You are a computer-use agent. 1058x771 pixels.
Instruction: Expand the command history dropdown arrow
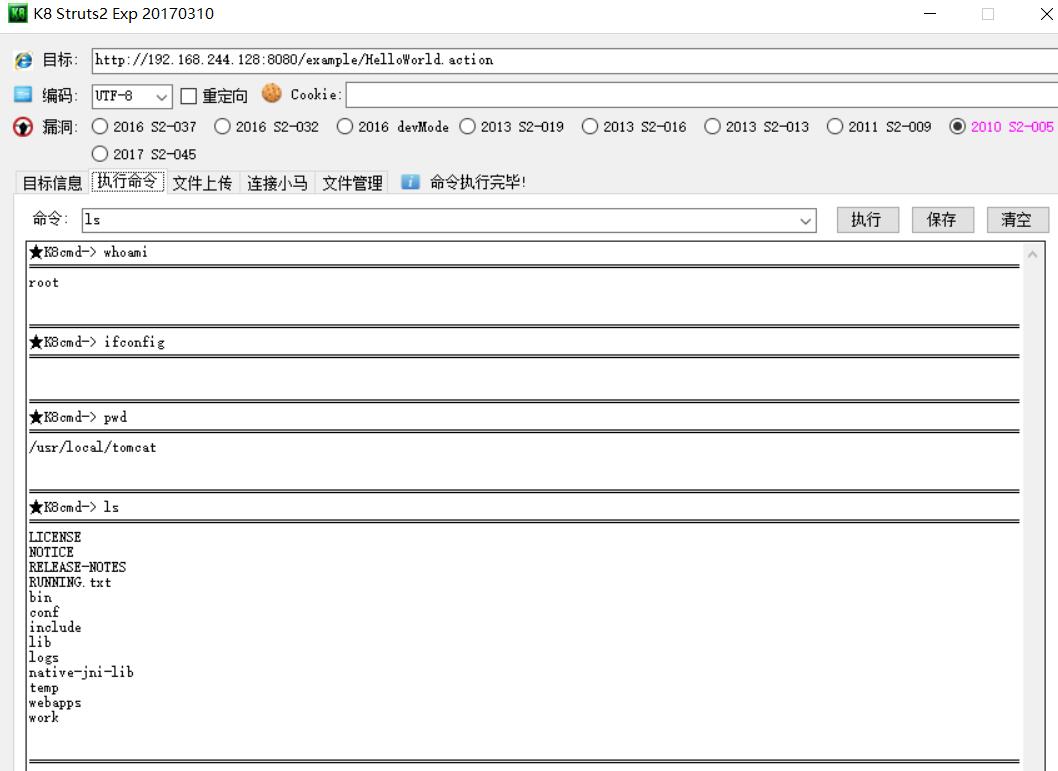[805, 221]
